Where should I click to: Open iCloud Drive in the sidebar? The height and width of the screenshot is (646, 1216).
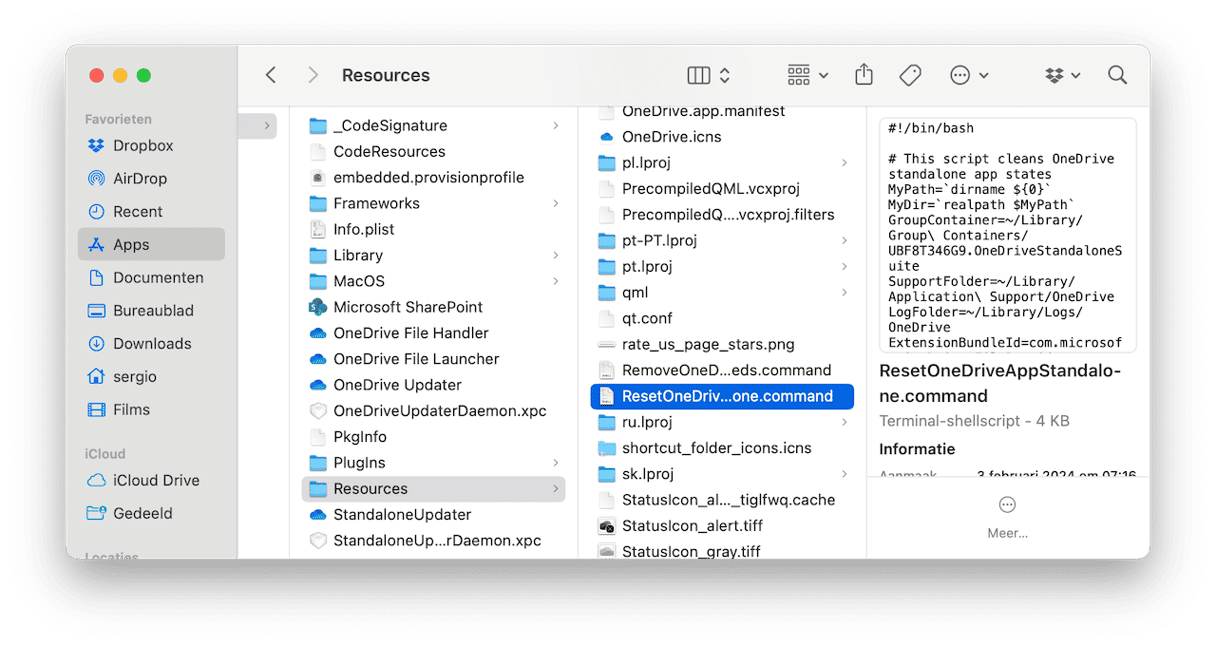pyautogui.click(x=151, y=480)
